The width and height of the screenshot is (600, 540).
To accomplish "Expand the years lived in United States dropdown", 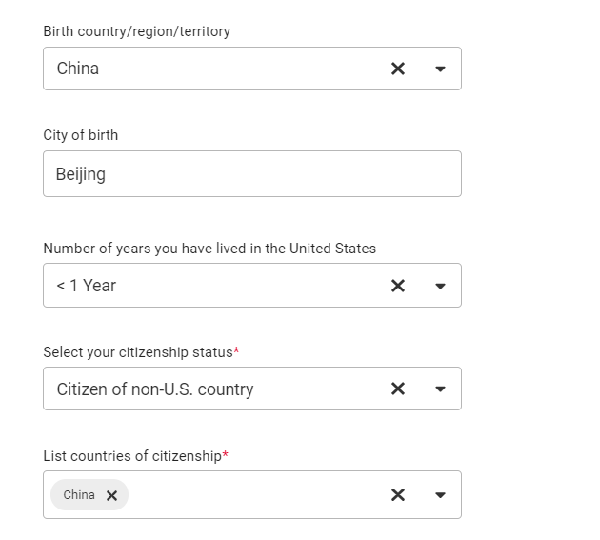I will (x=440, y=286).
